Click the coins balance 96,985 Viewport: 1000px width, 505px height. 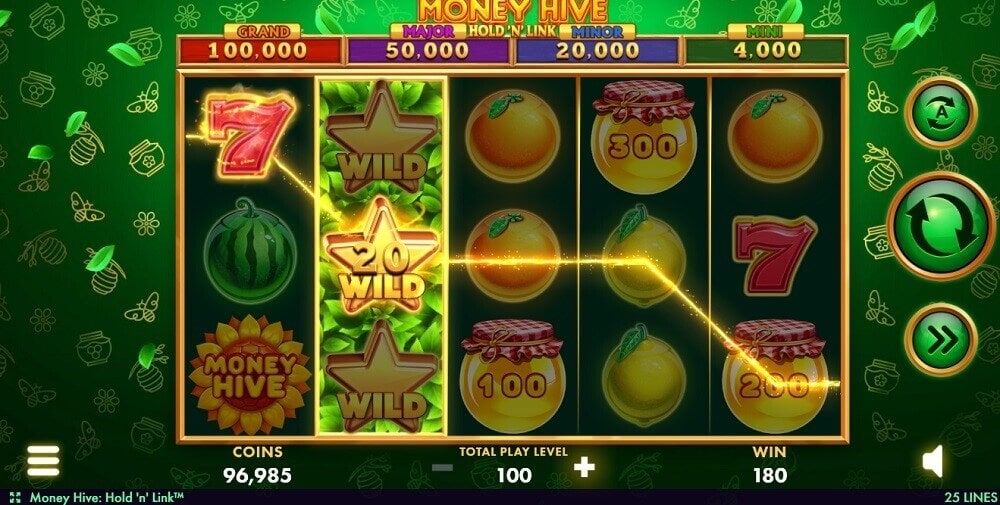257,475
